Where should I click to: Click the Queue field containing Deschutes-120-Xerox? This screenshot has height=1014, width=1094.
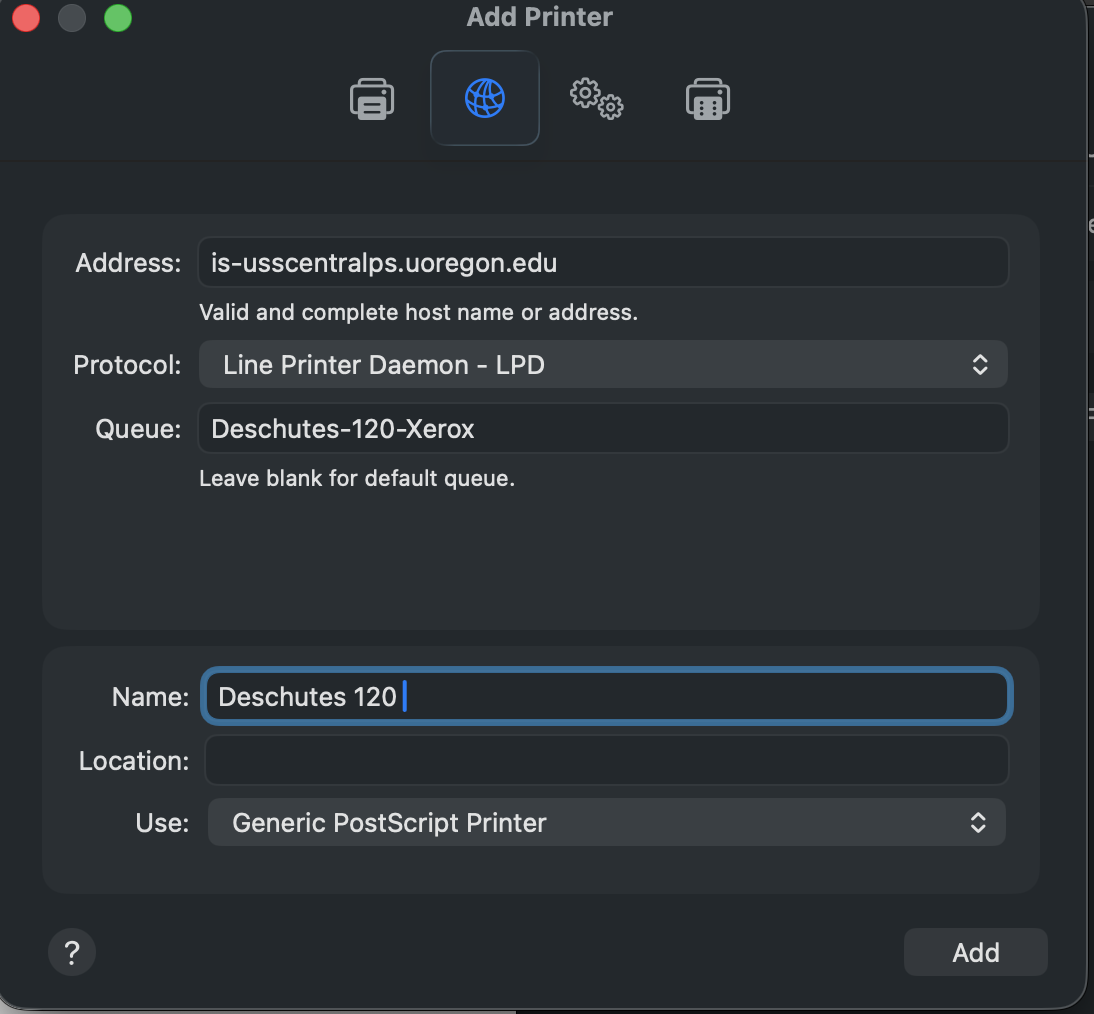coord(603,428)
